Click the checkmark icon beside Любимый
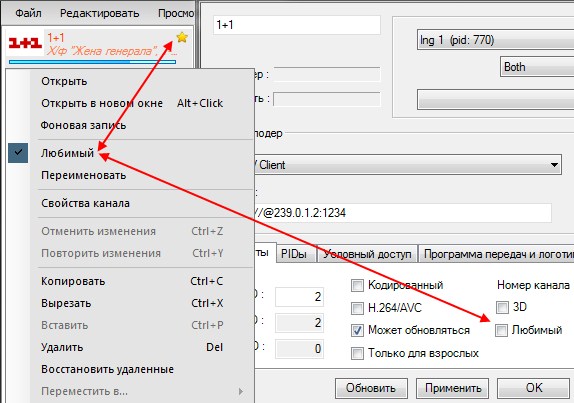Screen dimensions: 574x403 click(18, 153)
